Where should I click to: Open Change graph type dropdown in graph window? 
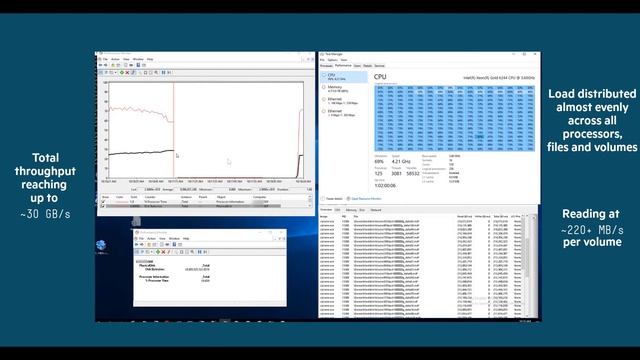click(116, 73)
